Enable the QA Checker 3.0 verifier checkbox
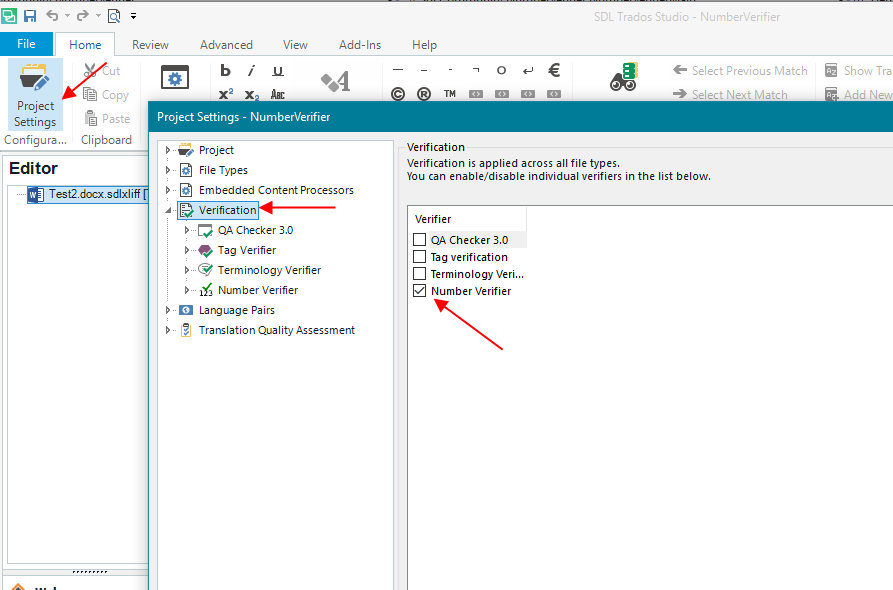Screen dimensions: 893x590 [x=420, y=240]
